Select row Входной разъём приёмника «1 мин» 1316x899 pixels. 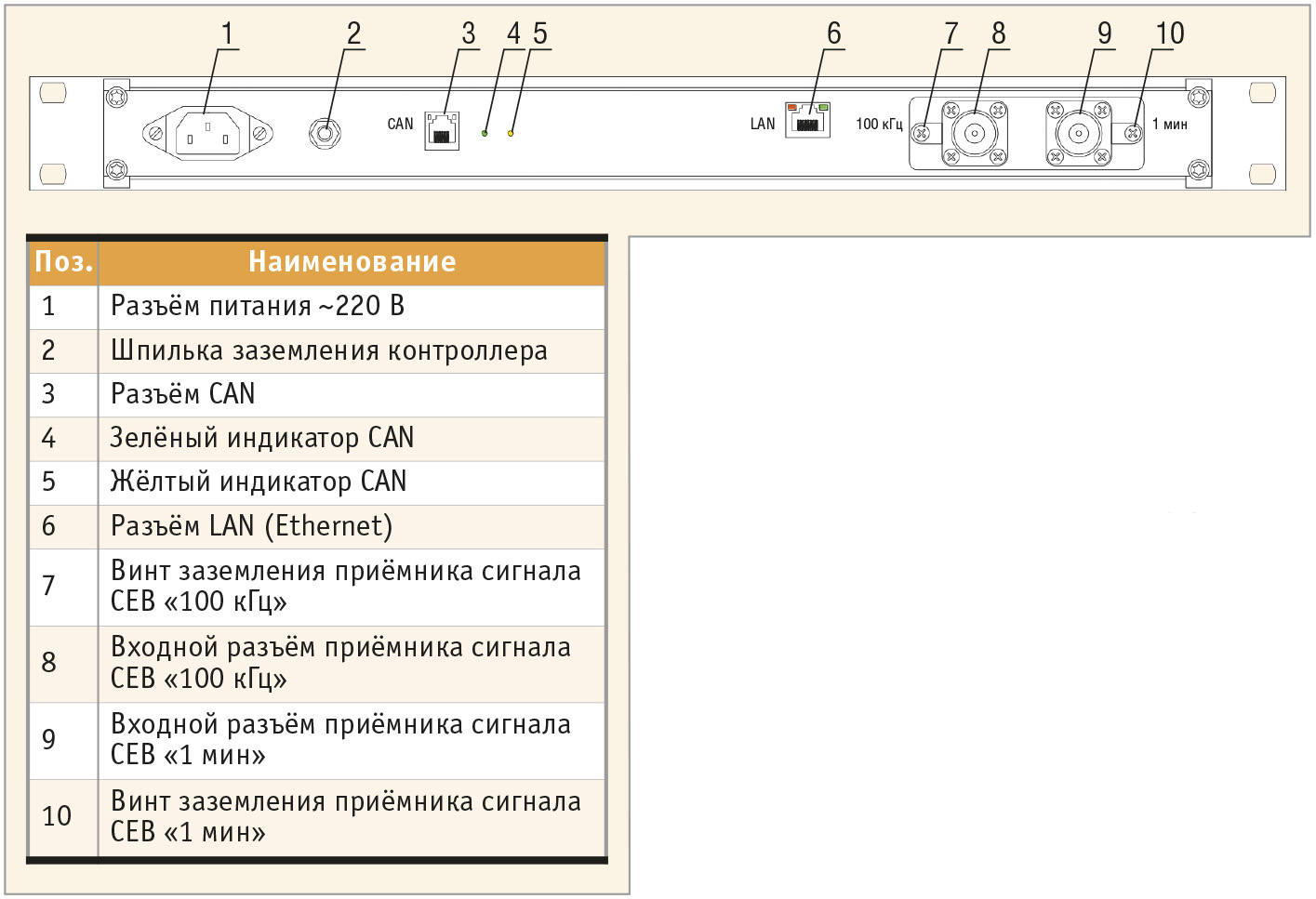(317, 741)
